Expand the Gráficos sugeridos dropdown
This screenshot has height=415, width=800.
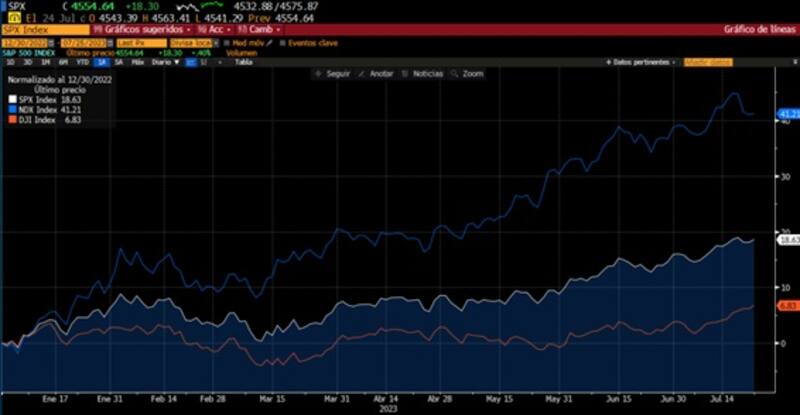pos(138,30)
